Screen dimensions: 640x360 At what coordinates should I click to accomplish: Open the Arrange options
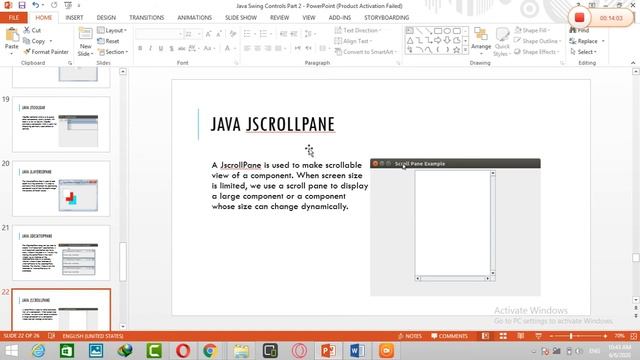(x=481, y=40)
